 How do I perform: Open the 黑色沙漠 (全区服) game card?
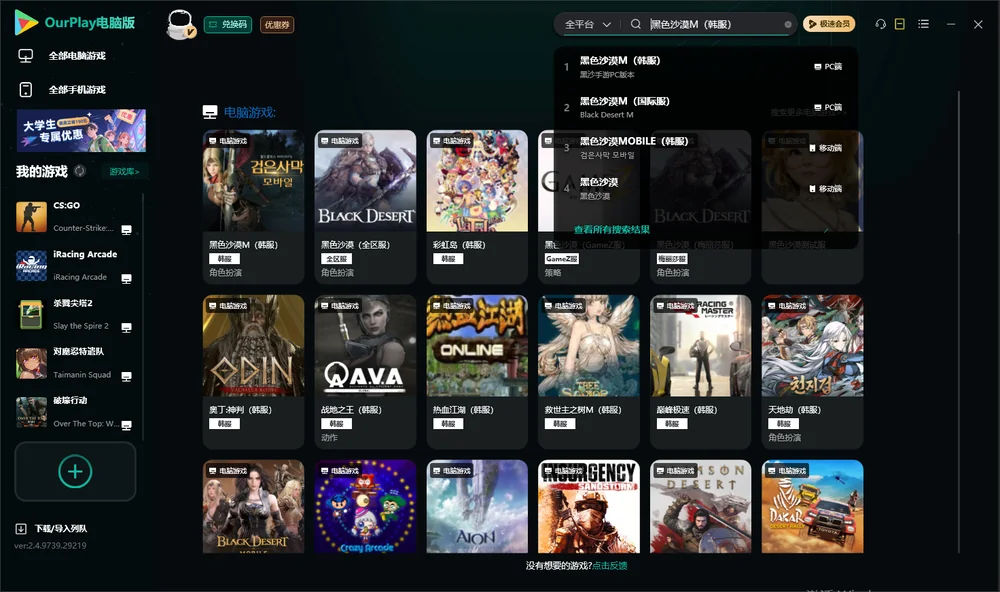[x=365, y=207]
